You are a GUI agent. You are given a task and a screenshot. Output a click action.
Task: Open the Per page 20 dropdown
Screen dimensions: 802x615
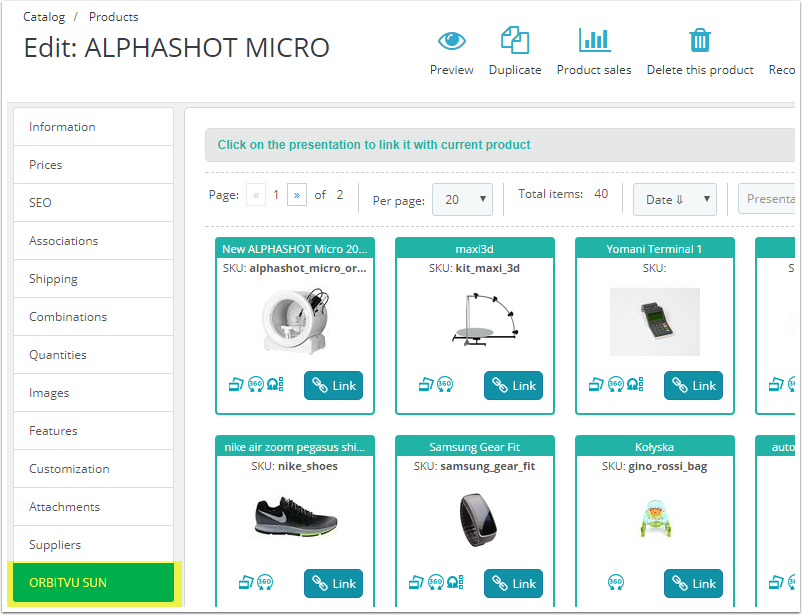tap(462, 200)
